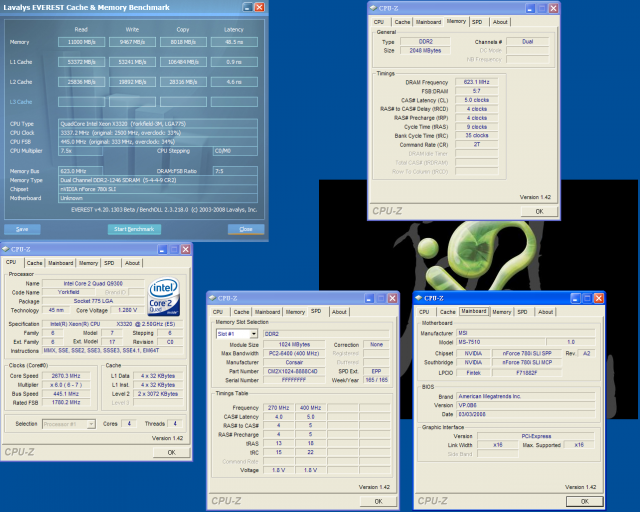
Task: Click the DRAM Frequency 623.1 MHz value
Action: pos(476,82)
